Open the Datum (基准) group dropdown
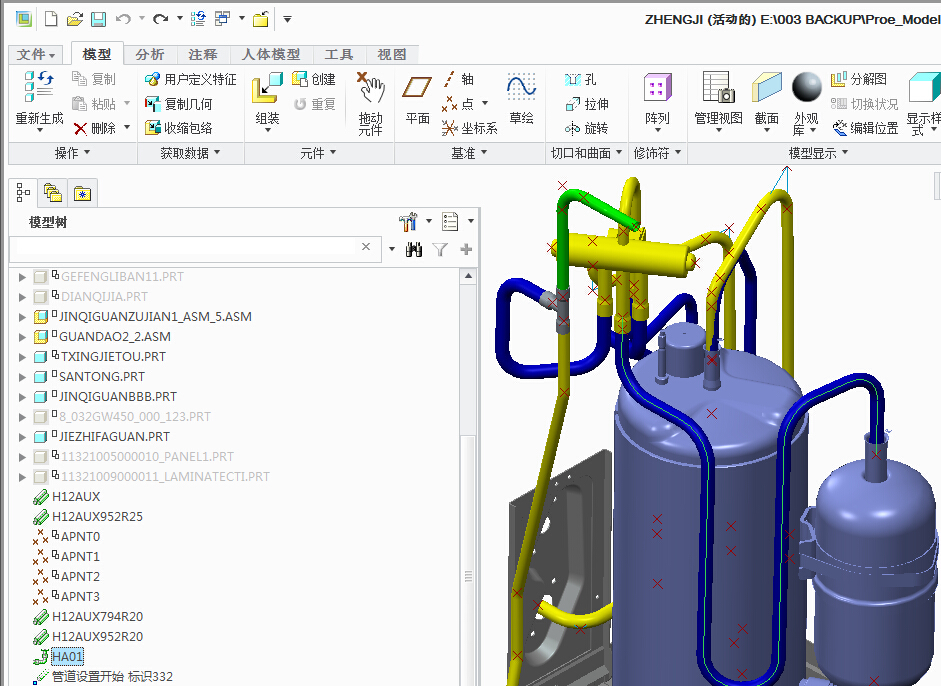 (469, 153)
